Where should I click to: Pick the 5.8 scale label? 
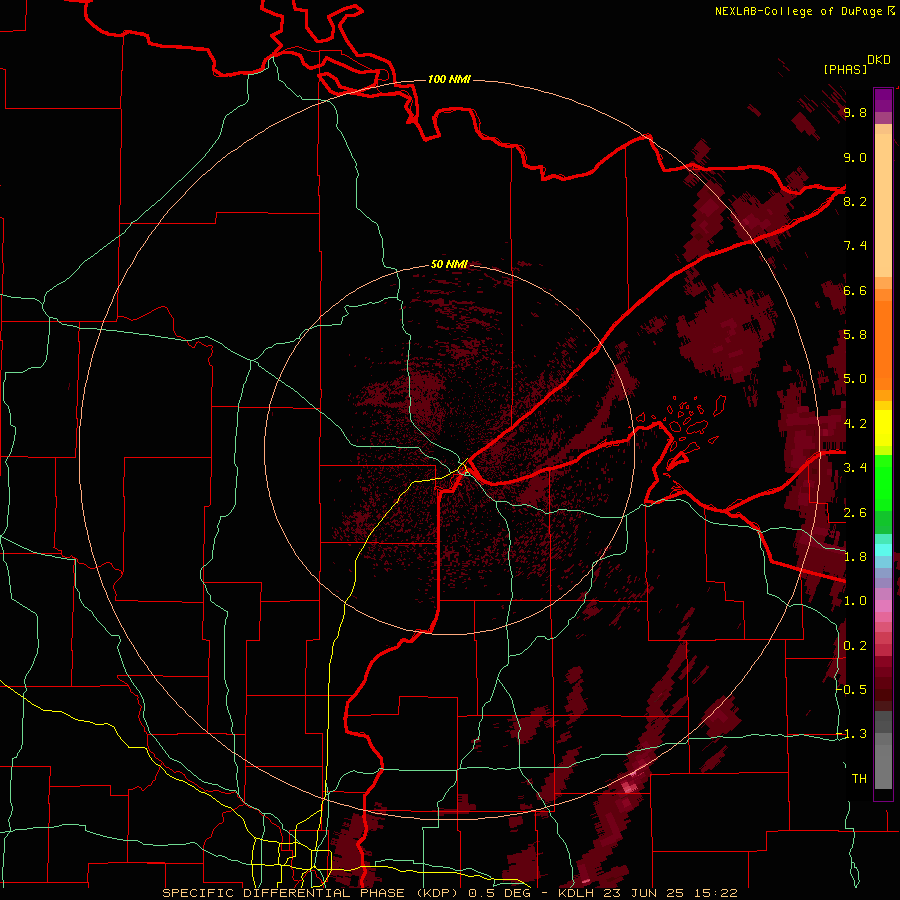[855, 335]
